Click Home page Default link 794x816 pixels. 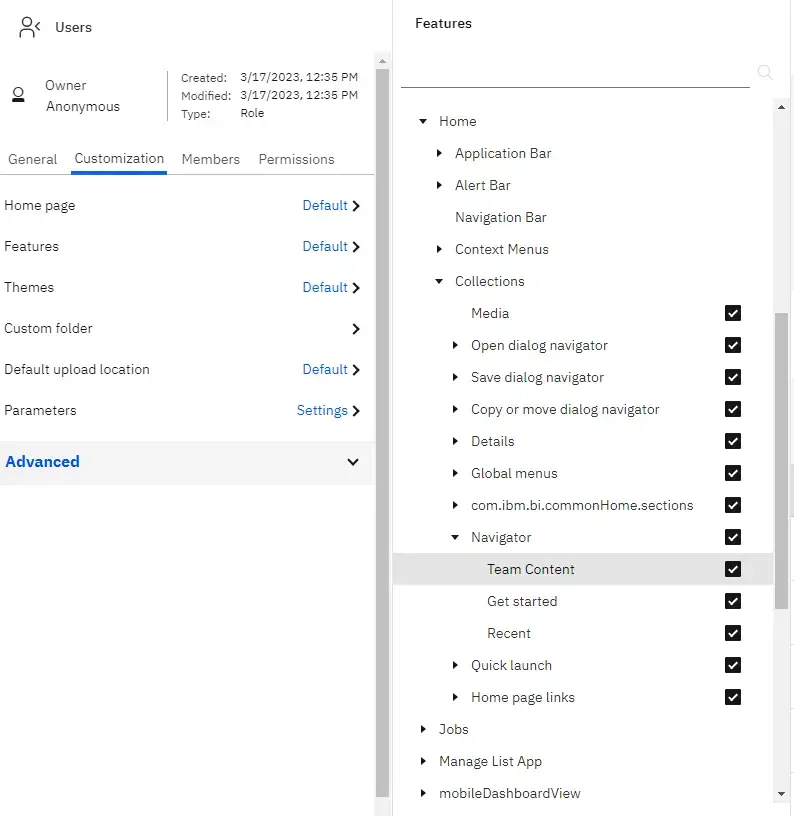(325, 206)
